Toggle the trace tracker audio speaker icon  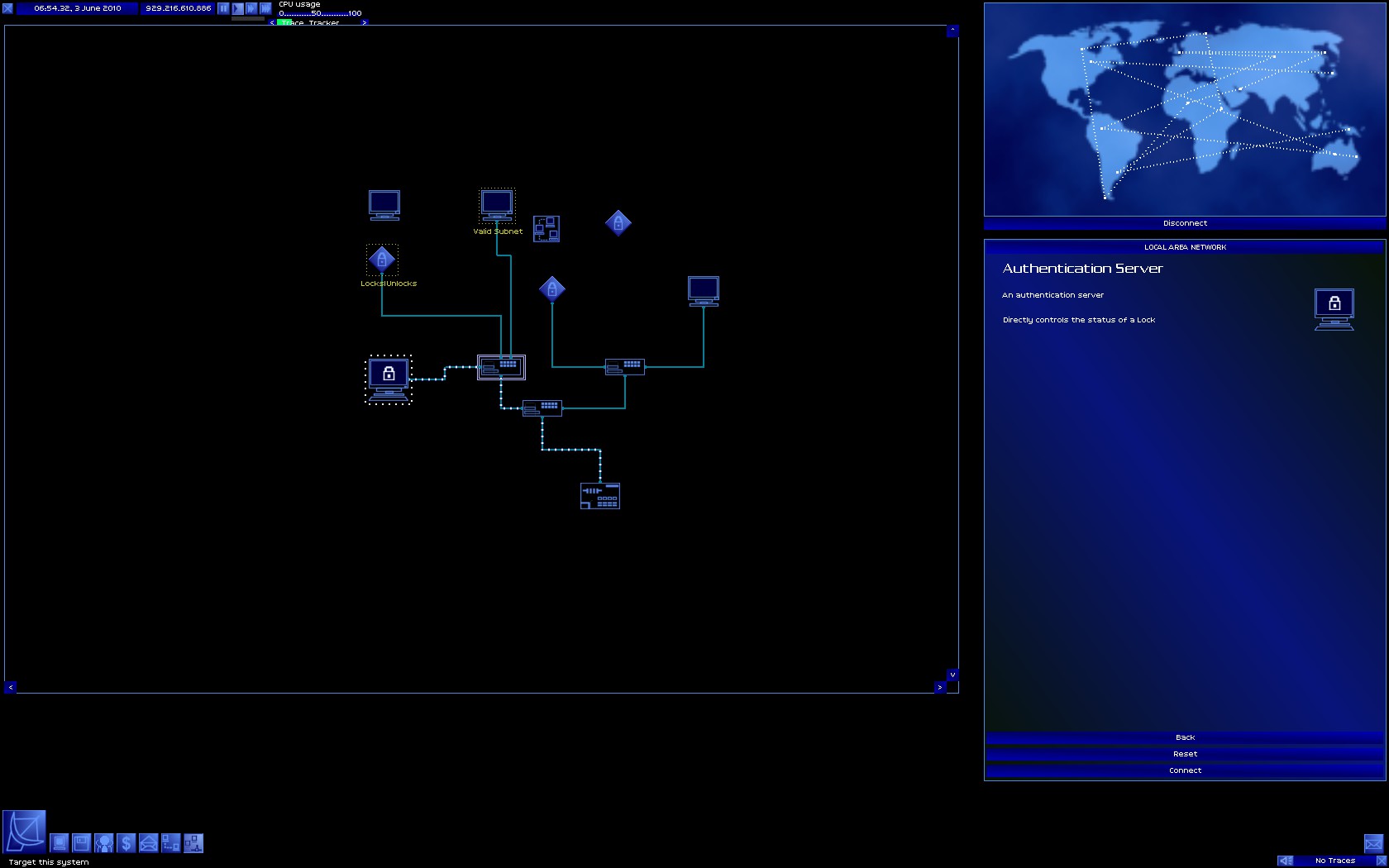[x=1285, y=861]
